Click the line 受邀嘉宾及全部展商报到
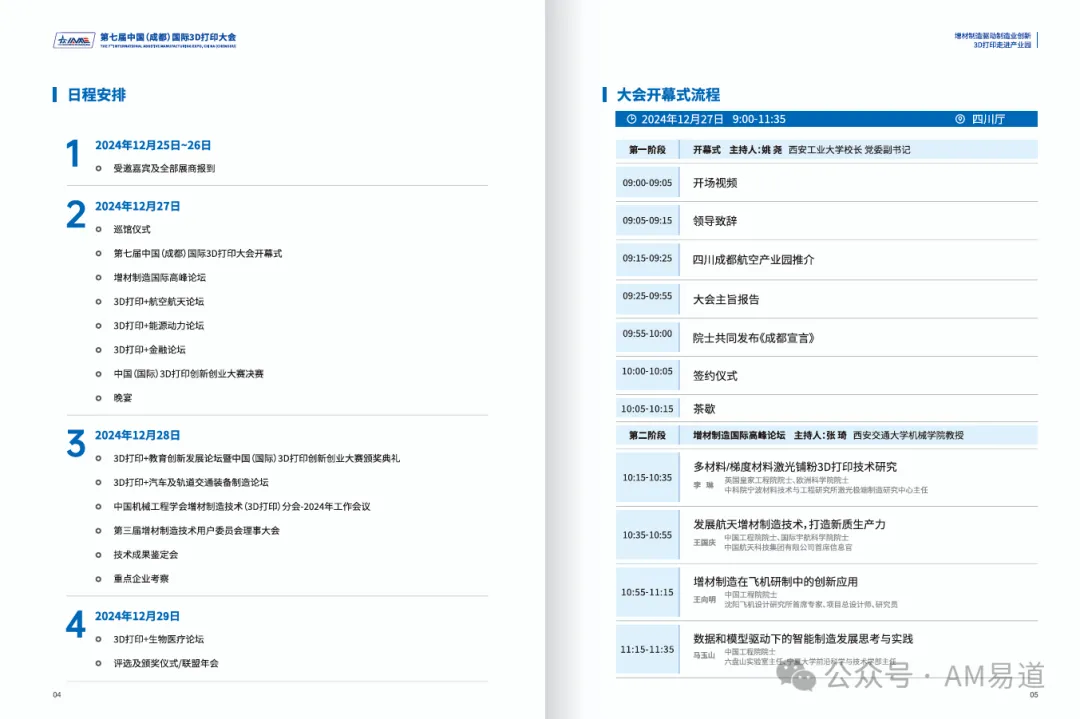The height and width of the screenshot is (719, 1080). coord(164,168)
